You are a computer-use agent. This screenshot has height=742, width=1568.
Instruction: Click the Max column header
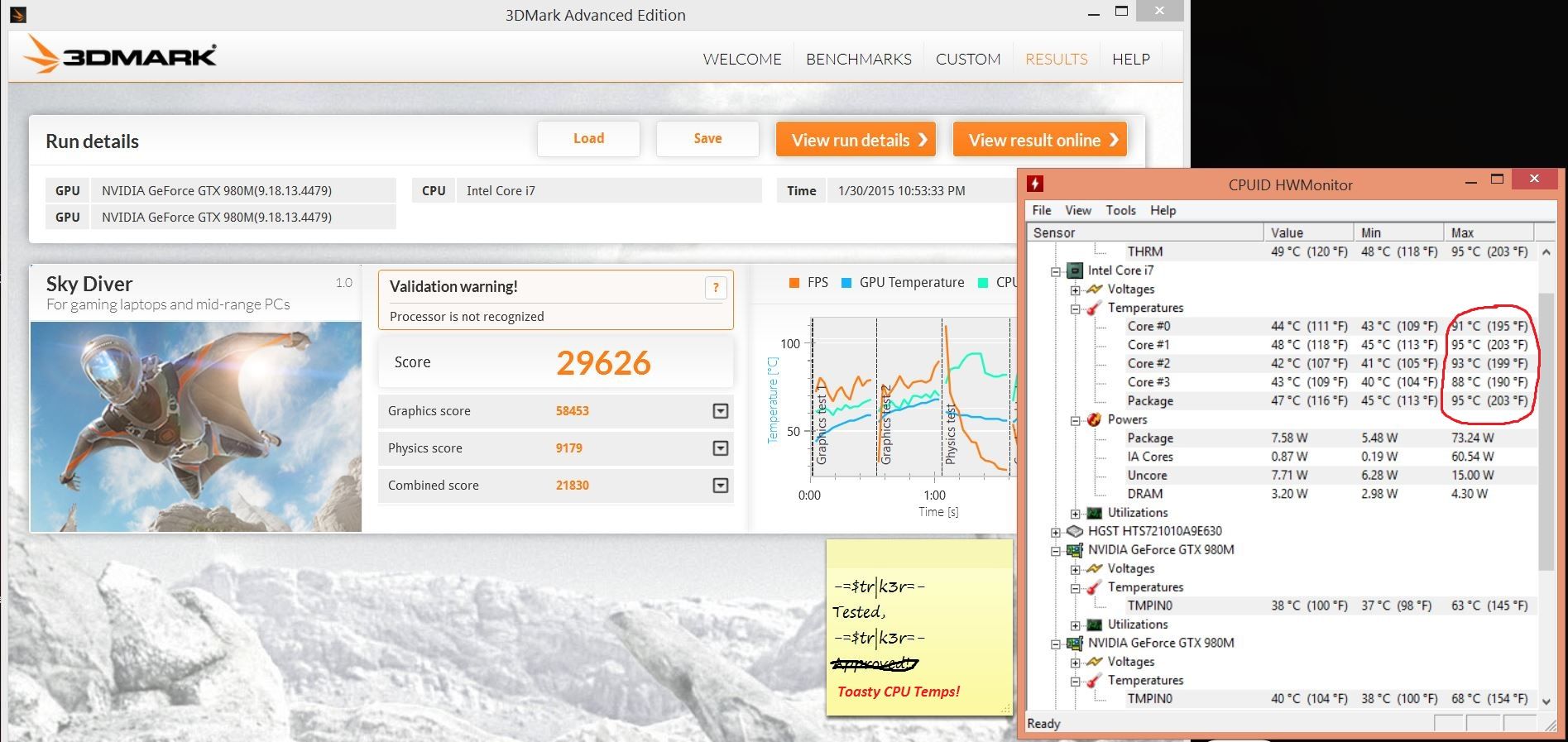[1489, 232]
